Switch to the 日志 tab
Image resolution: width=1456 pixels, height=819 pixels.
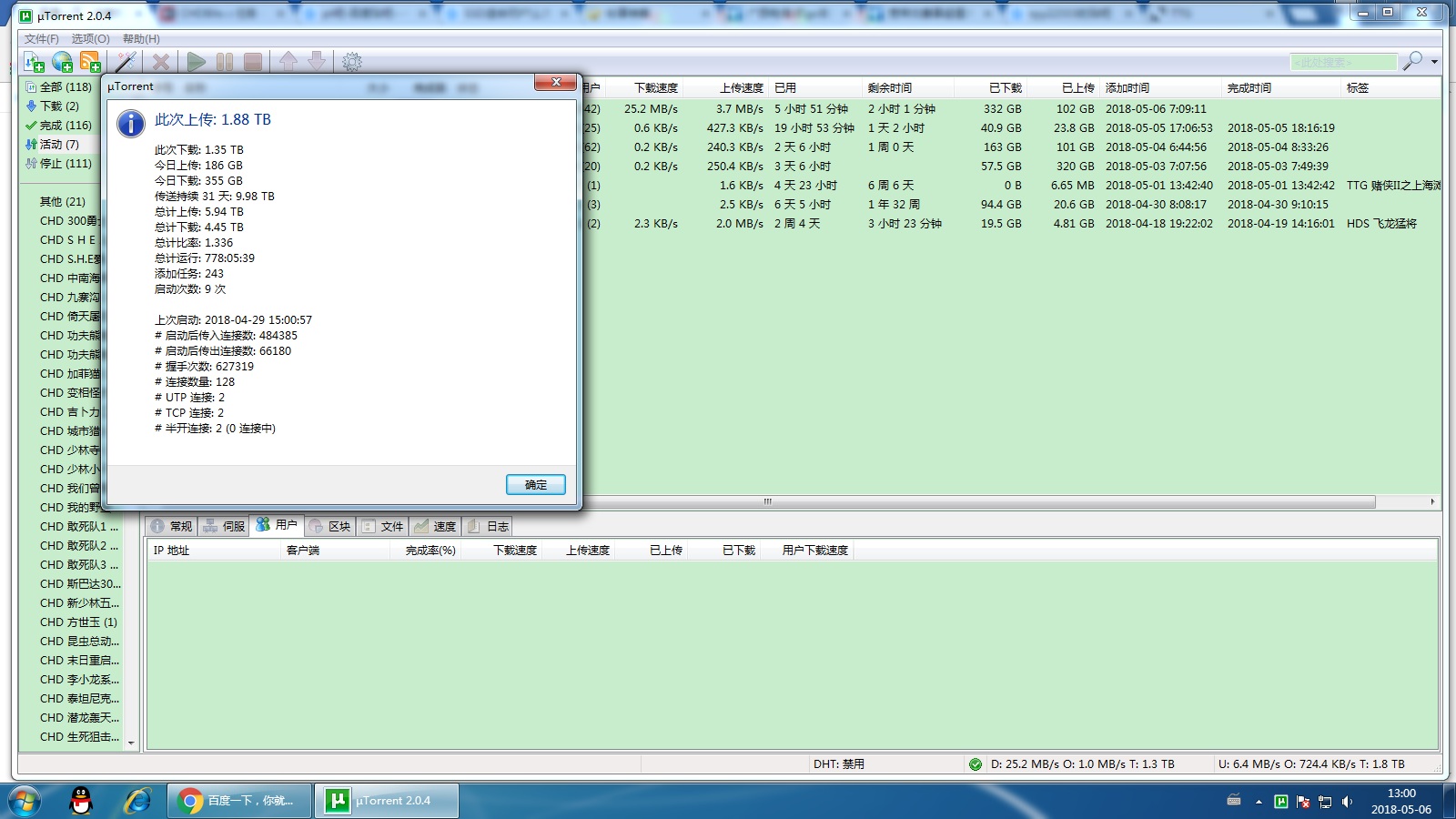click(x=489, y=526)
